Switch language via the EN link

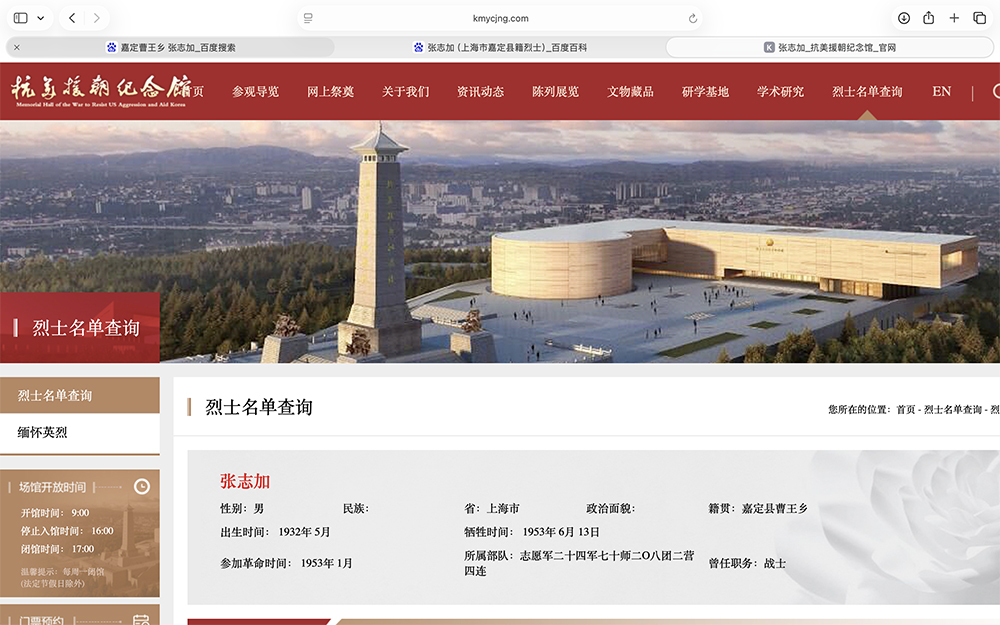tap(941, 91)
